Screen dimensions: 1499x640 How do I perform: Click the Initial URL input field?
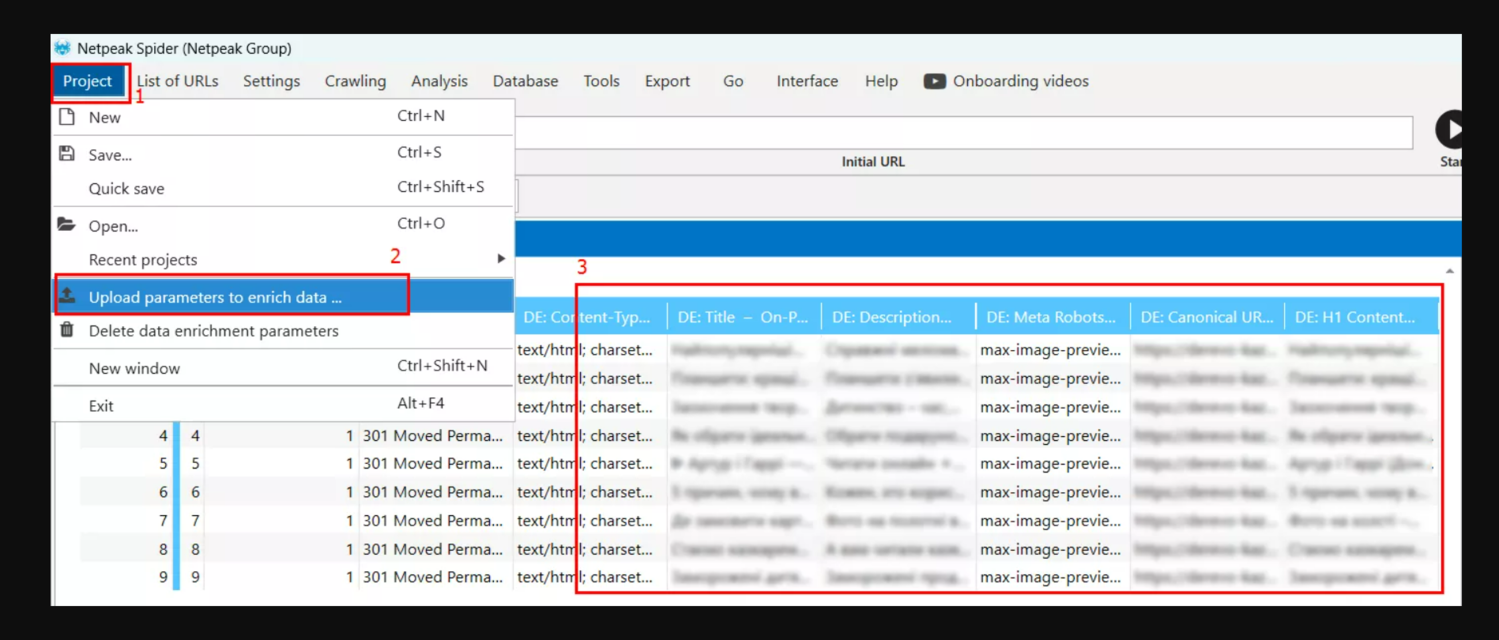click(x=960, y=132)
